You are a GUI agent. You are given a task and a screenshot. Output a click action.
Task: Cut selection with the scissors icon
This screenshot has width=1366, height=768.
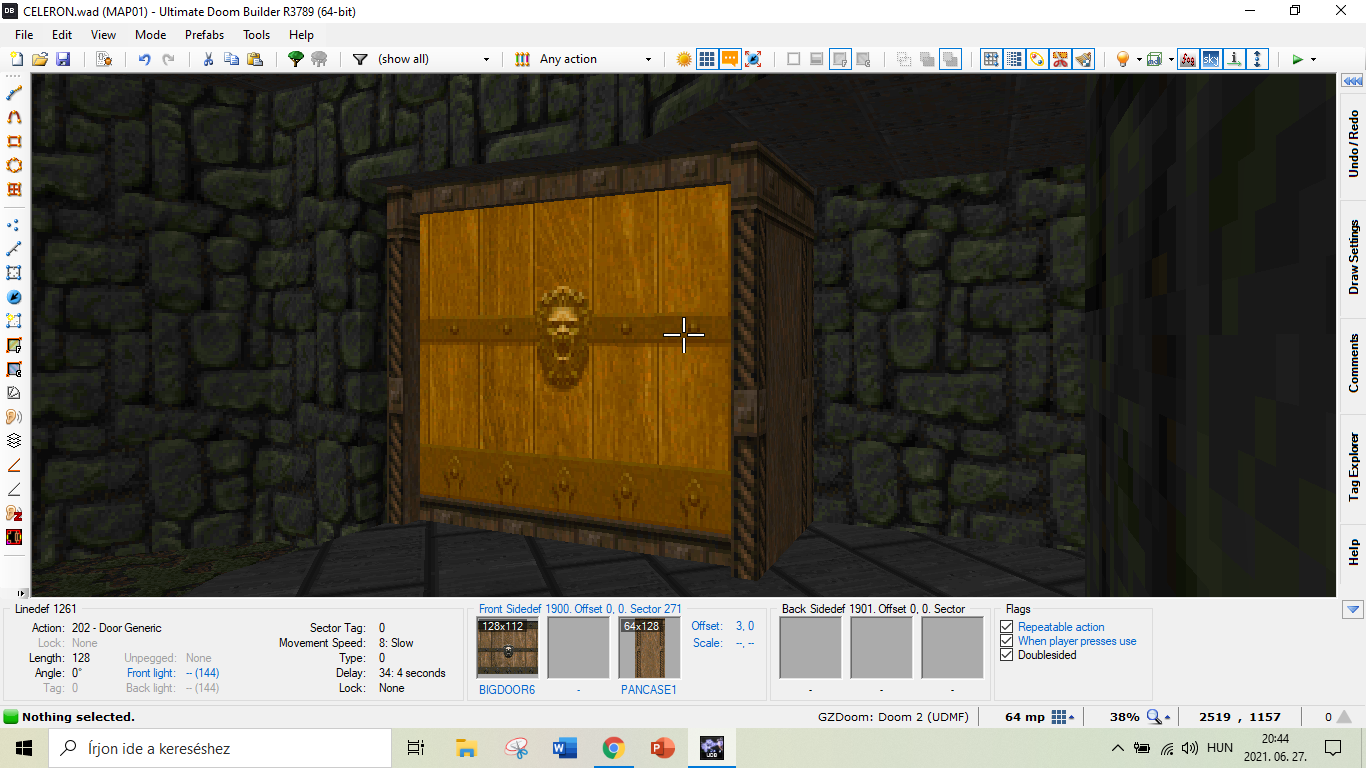[208, 59]
